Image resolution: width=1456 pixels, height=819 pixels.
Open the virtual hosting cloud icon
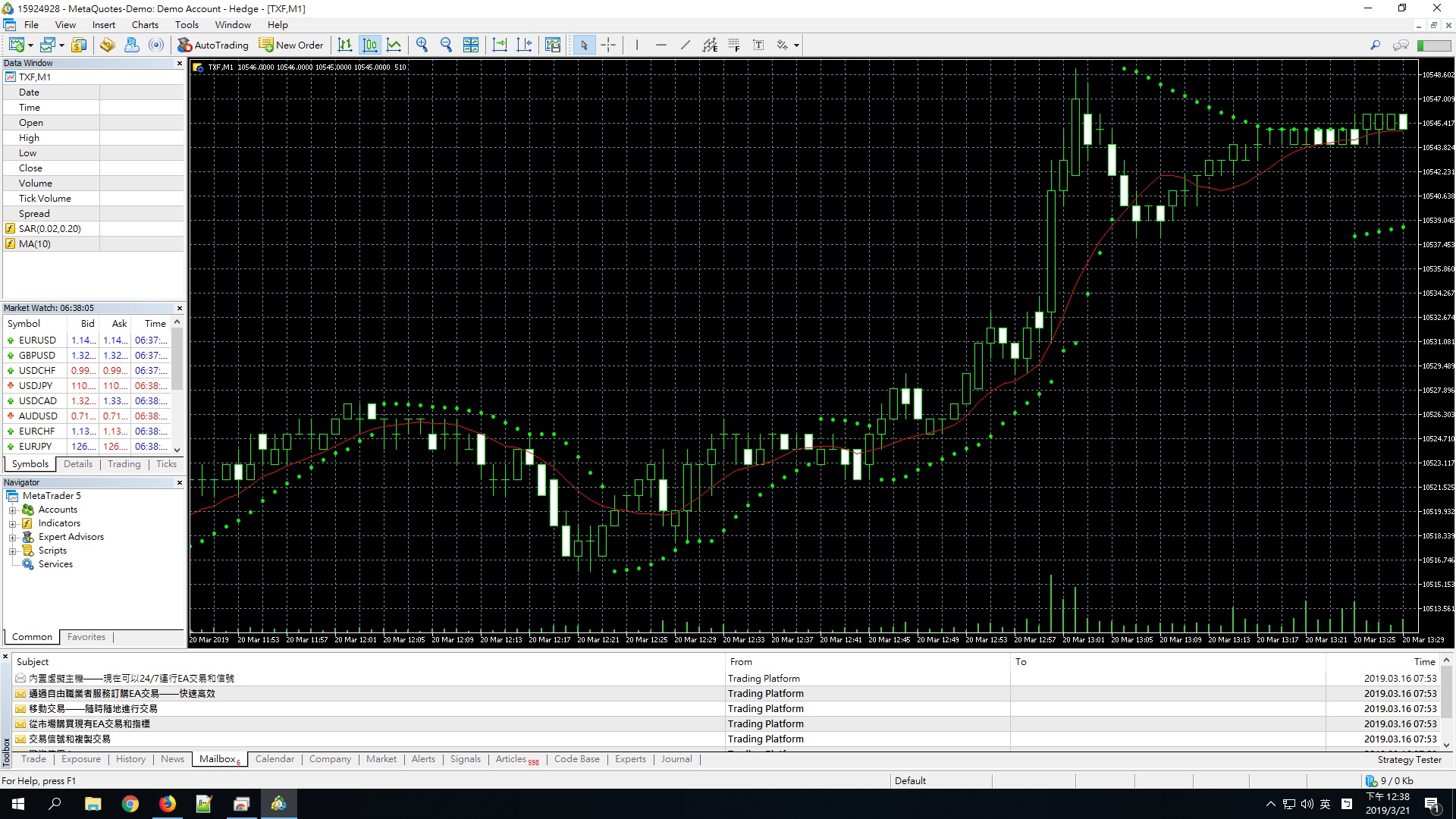(x=132, y=45)
